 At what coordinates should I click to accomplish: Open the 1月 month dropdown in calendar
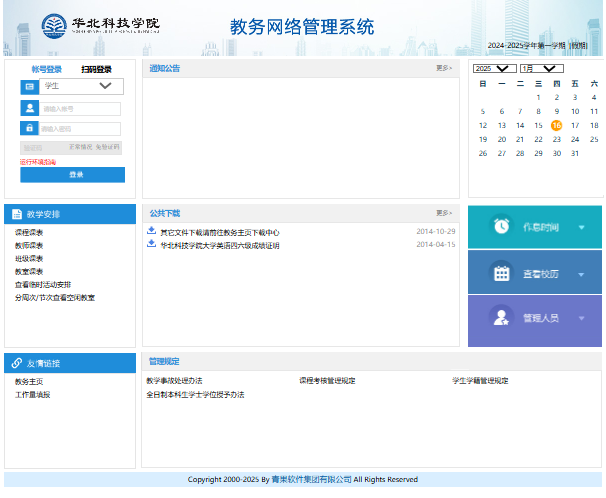click(541, 68)
